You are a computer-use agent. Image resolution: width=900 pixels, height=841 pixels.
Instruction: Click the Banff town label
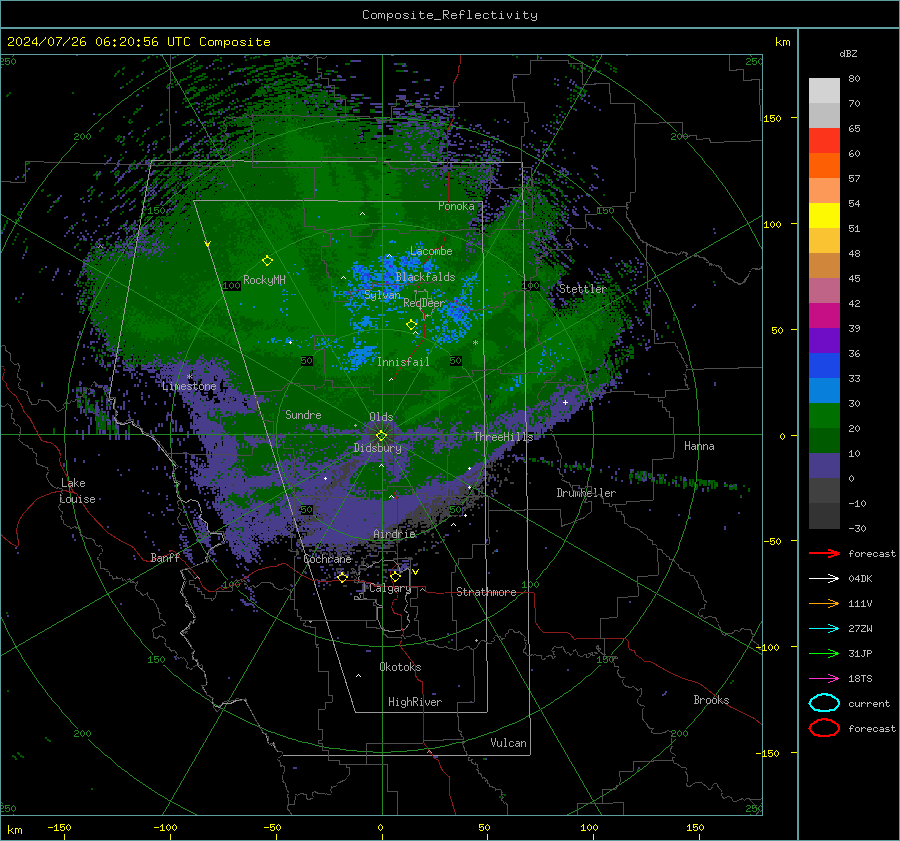coord(165,557)
